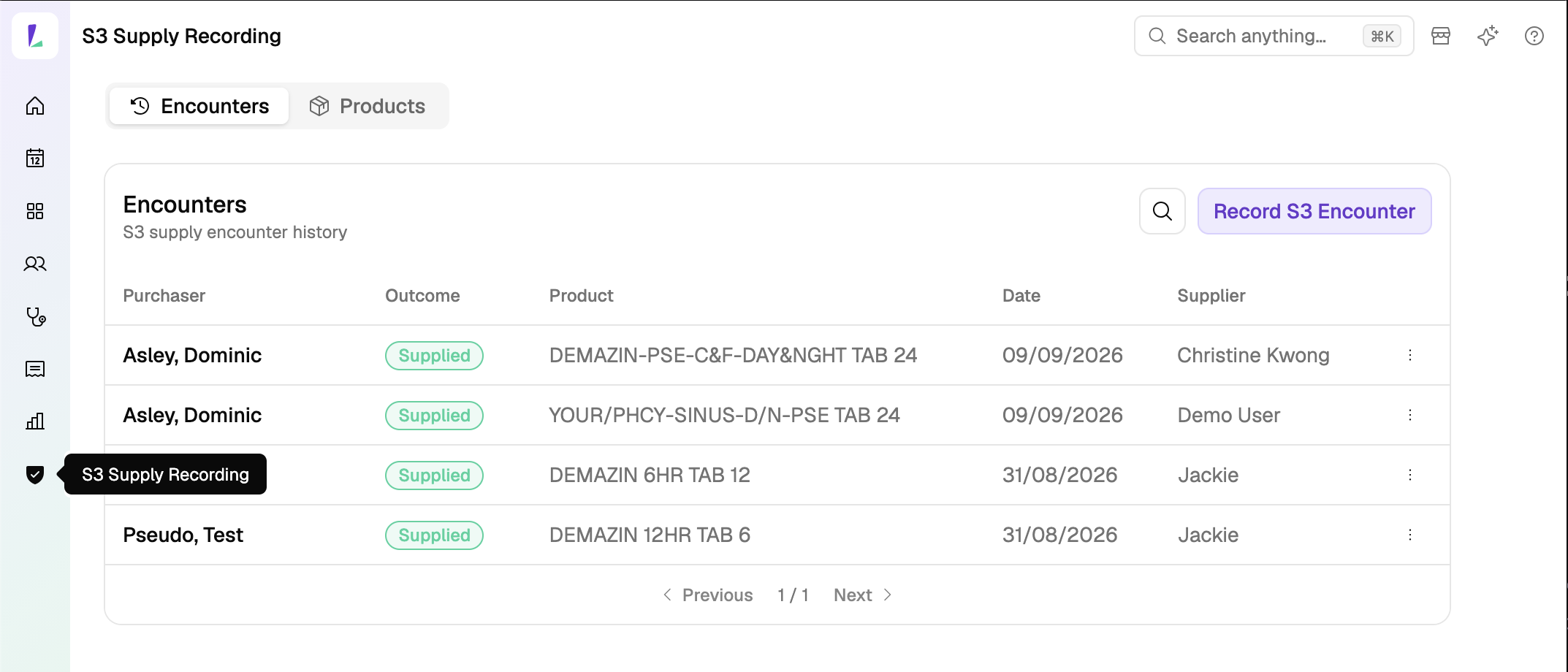The image size is (1568, 672).
Task: Click the app logo in the sidebar
Action: [x=35, y=35]
